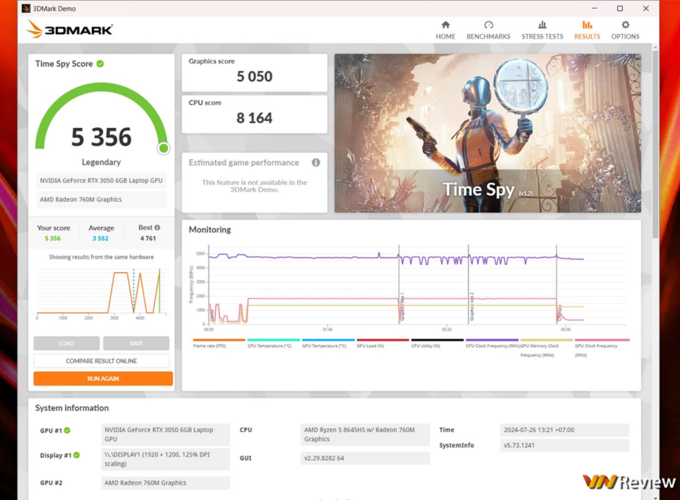Screen dimensions: 680x500
Task: Click the LOAD button
Action: tap(66, 343)
